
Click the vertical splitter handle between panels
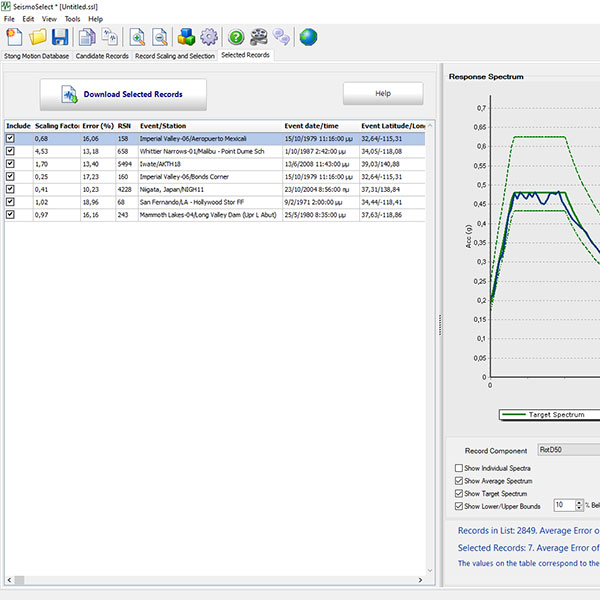(440, 325)
